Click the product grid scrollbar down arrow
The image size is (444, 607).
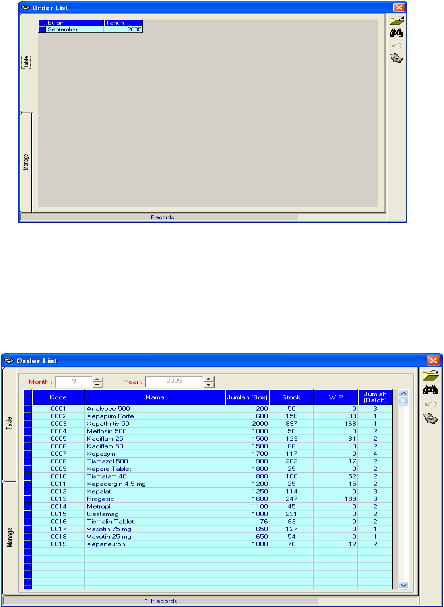click(403, 585)
